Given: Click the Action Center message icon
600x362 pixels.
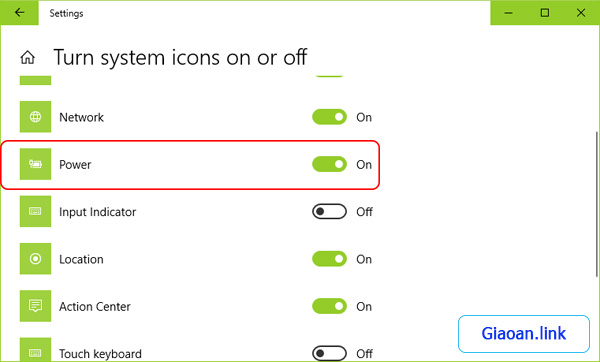Looking at the screenshot, I should tap(35, 306).
